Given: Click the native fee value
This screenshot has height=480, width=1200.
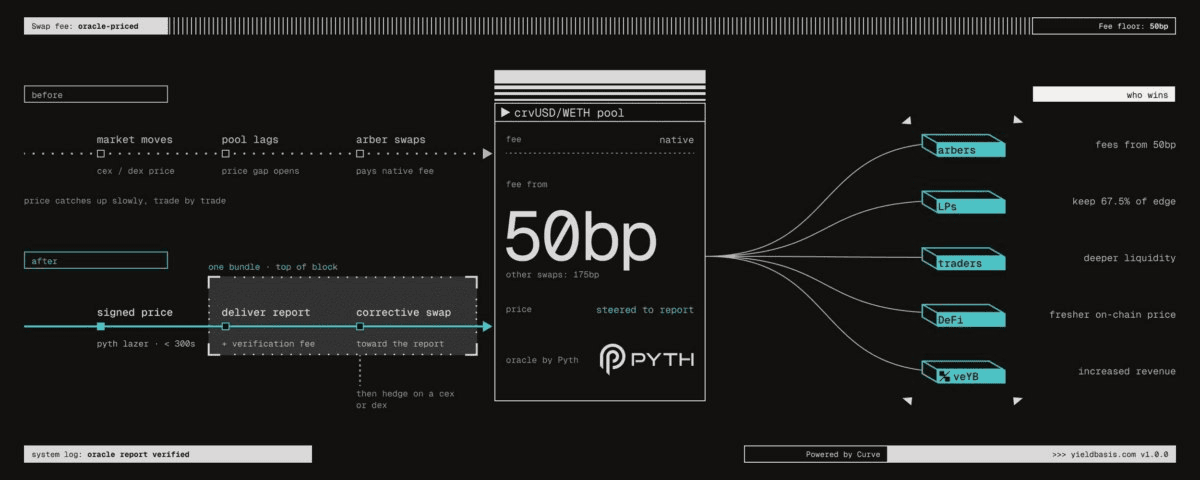Looking at the screenshot, I should [x=676, y=140].
